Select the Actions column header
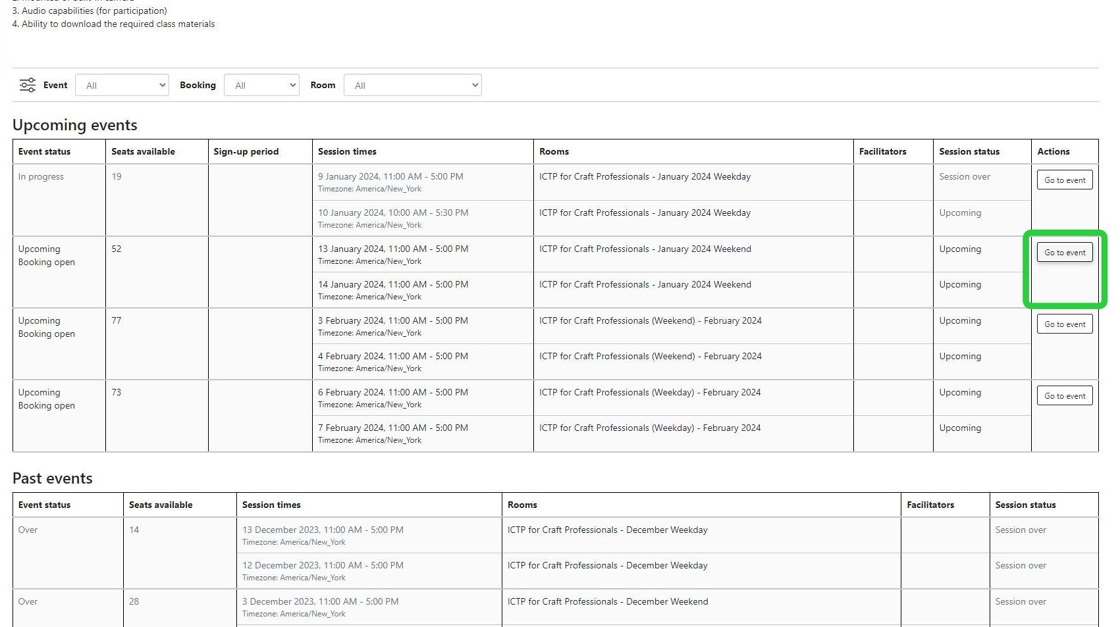The width and height of the screenshot is (1120, 627). point(1053,152)
